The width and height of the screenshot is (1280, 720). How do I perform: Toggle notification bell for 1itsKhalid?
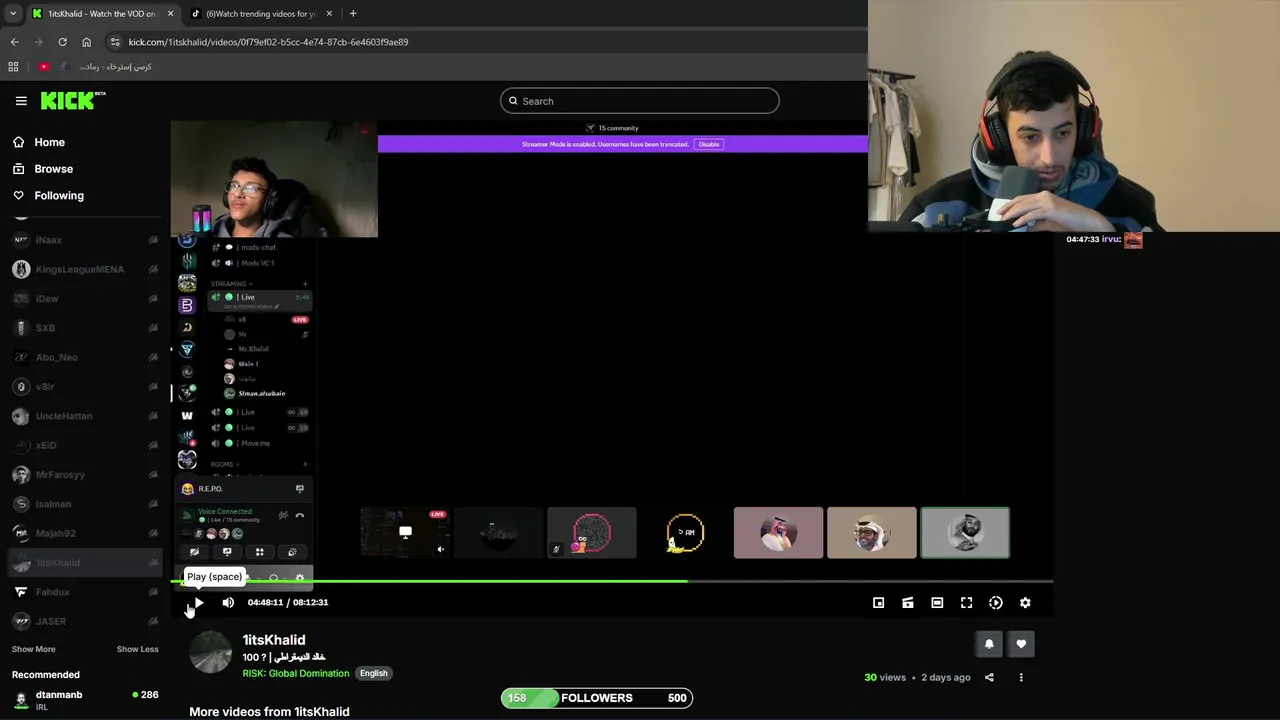click(989, 644)
